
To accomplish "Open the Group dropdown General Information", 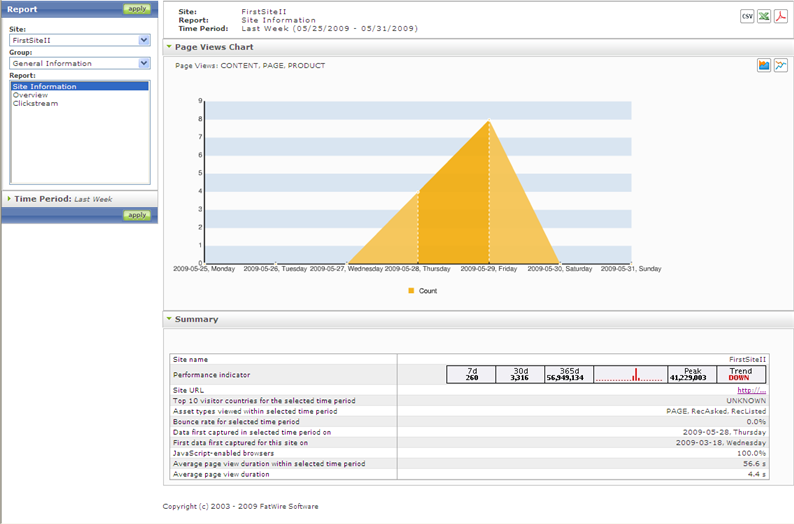I will pos(80,63).
